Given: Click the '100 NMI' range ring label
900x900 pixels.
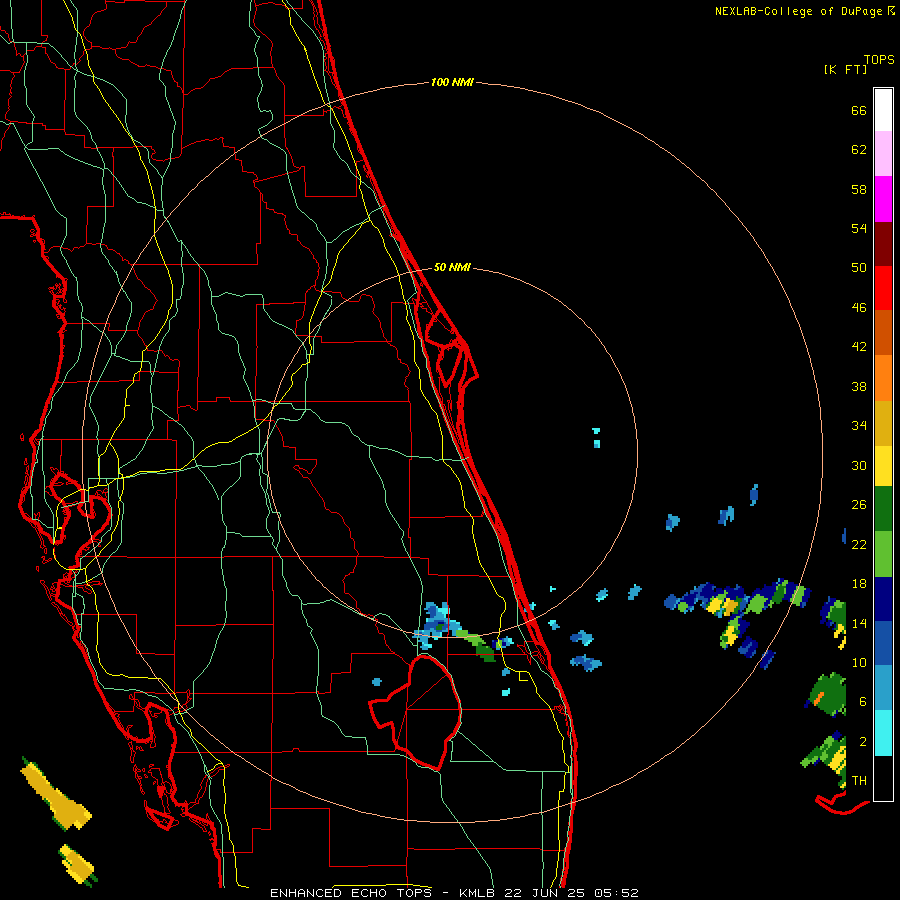Looking at the screenshot, I should point(452,83).
